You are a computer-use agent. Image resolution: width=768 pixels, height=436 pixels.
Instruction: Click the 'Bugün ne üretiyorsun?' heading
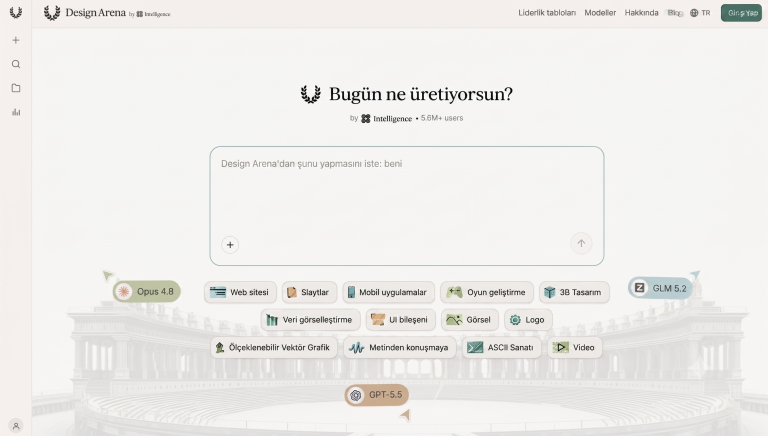421,94
